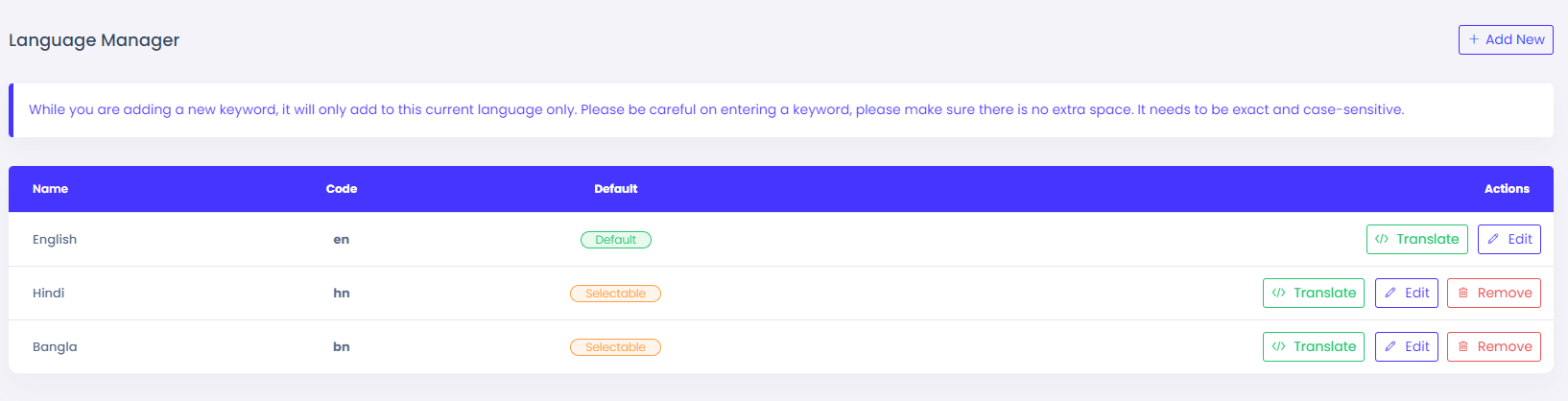The image size is (1568, 401).
Task: Click the code icon in English's Translate button
Action: point(1382,239)
